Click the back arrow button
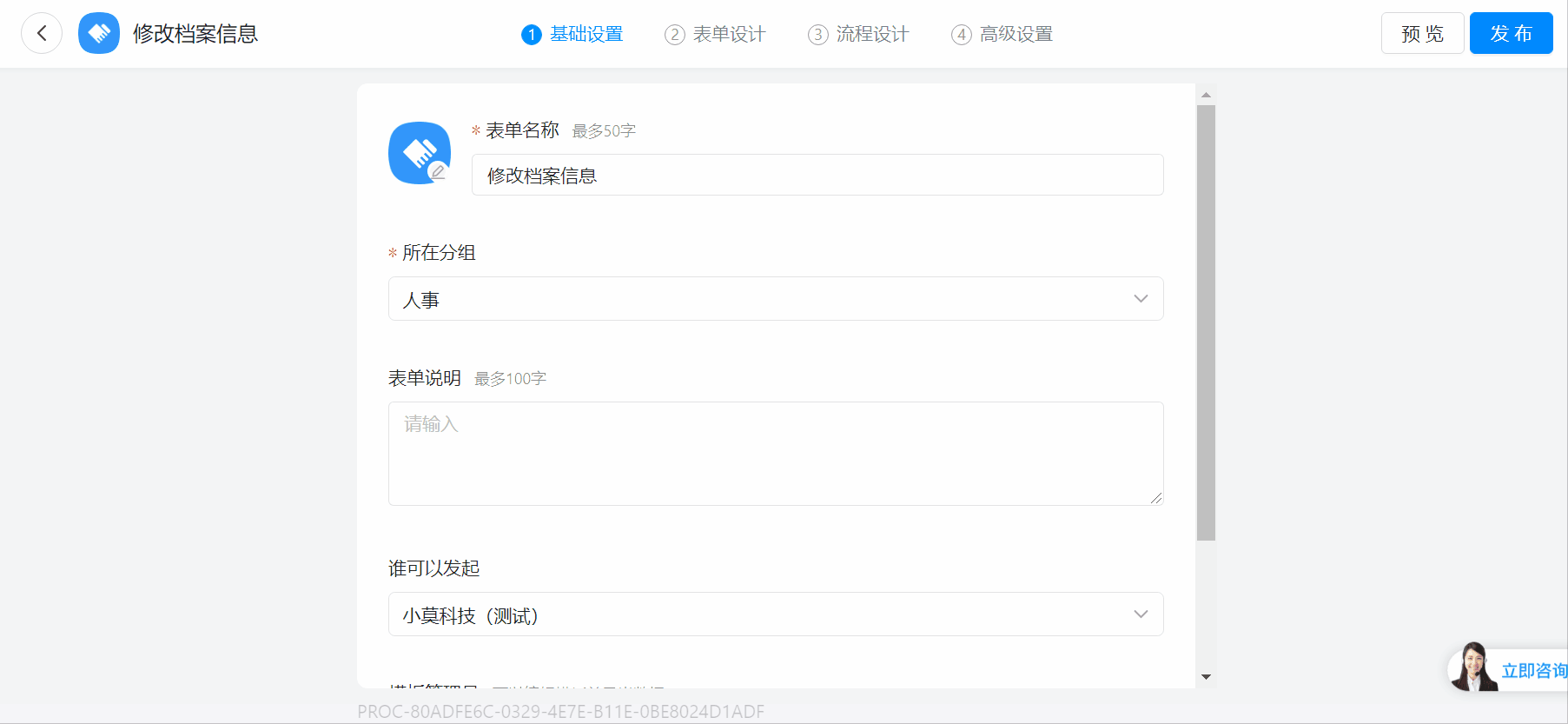The image size is (1568, 724). (x=42, y=34)
